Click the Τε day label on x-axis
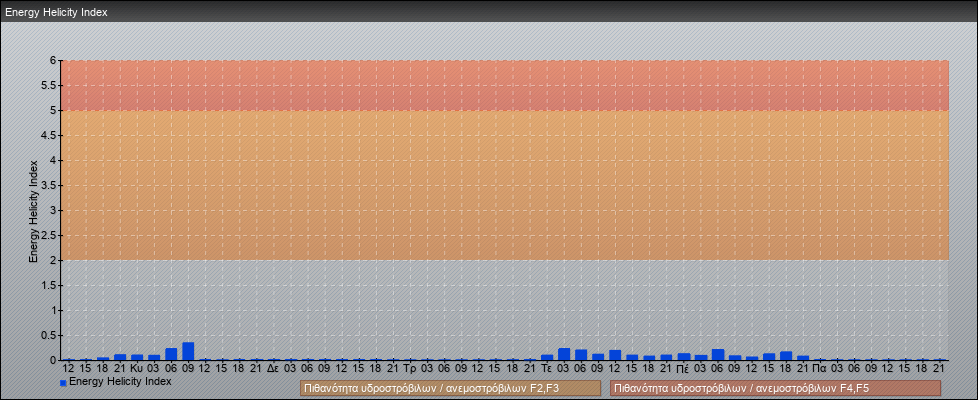978x400 pixels. [x=546, y=369]
